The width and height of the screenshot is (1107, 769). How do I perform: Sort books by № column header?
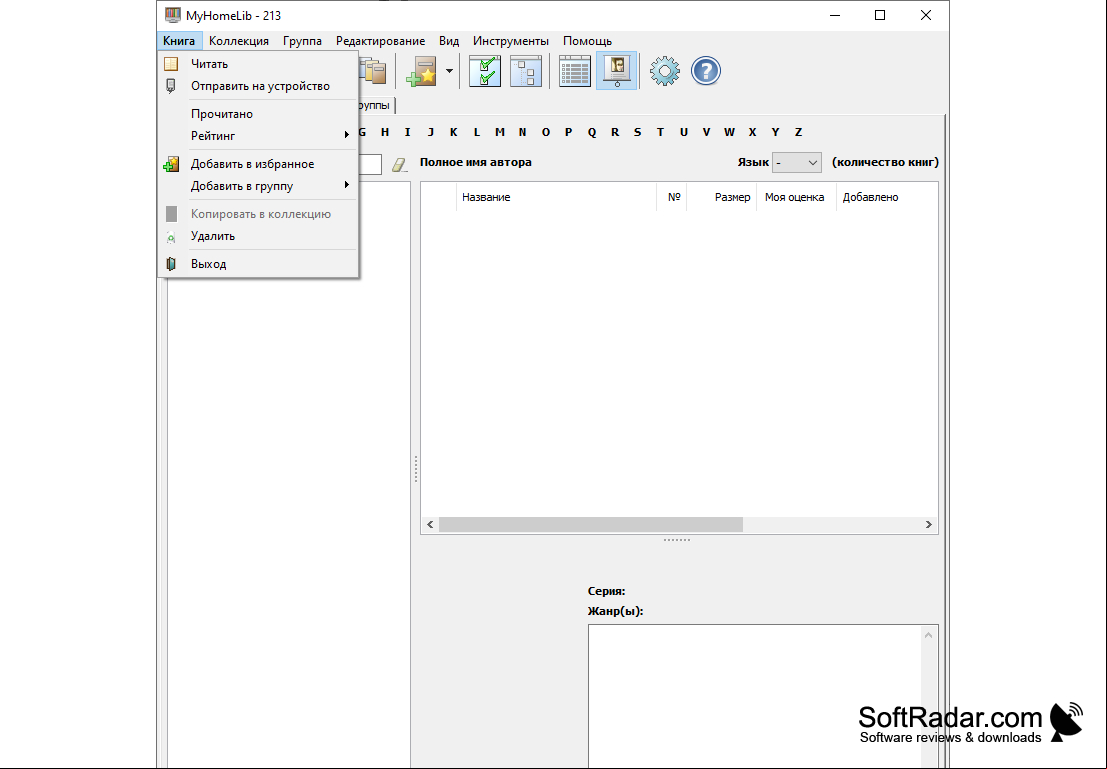tap(671, 197)
